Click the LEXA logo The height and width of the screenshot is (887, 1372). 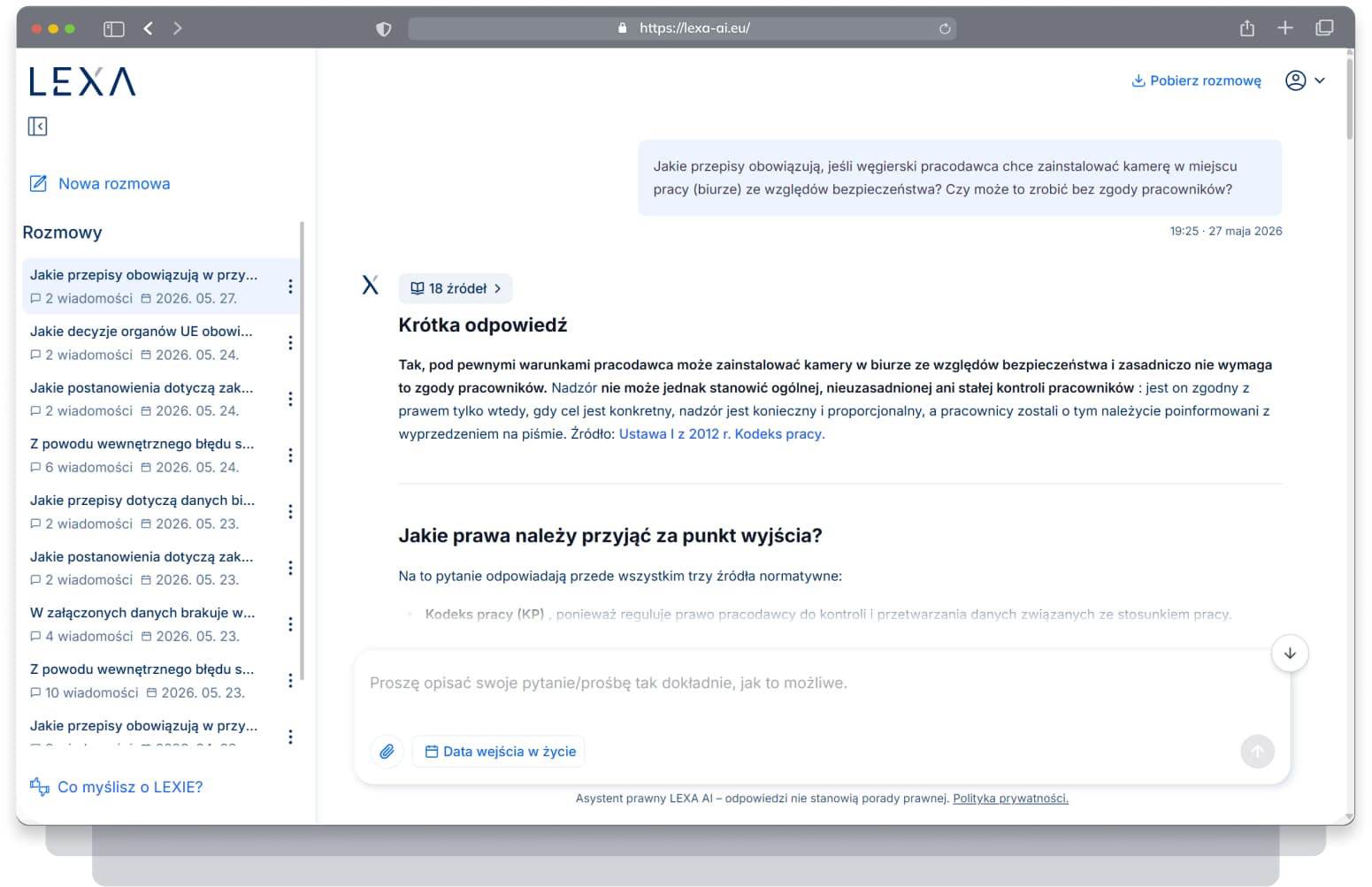82,81
